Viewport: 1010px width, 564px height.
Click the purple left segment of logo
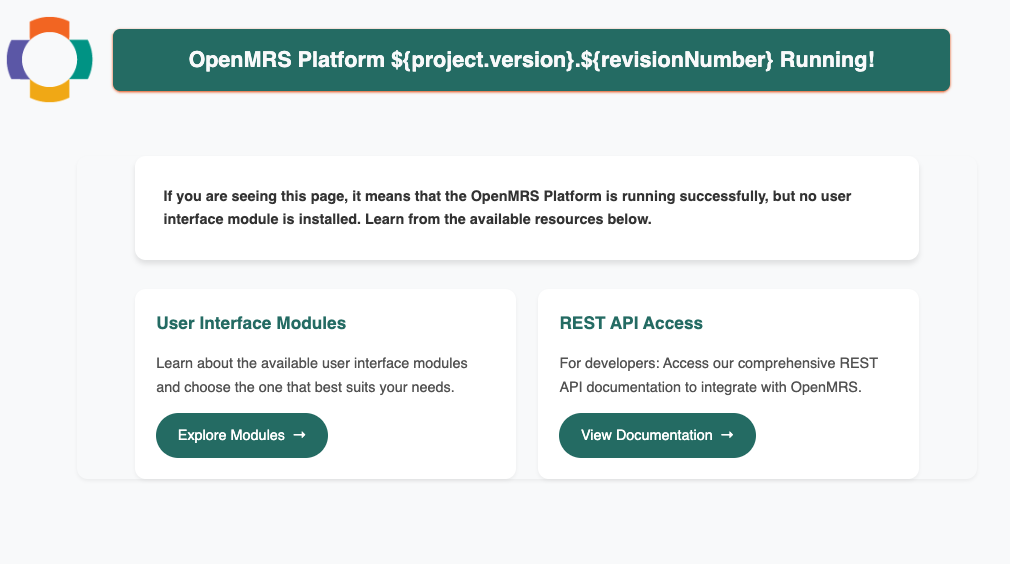[x=14, y=60]
